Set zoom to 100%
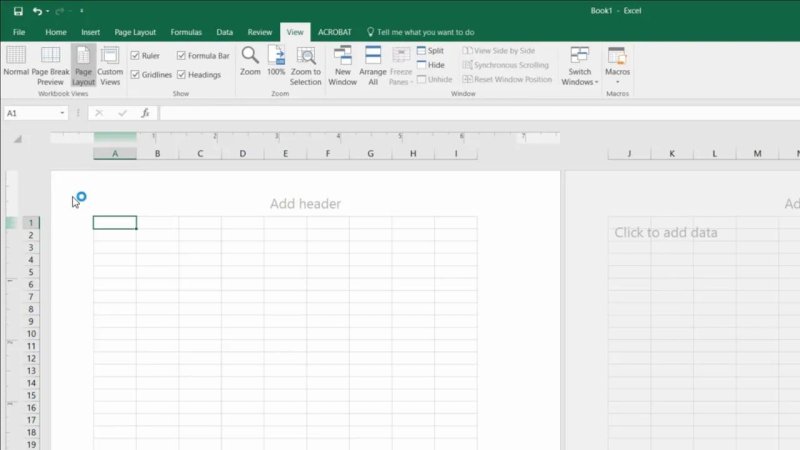 pyautogui.click(x=276, y=61)
